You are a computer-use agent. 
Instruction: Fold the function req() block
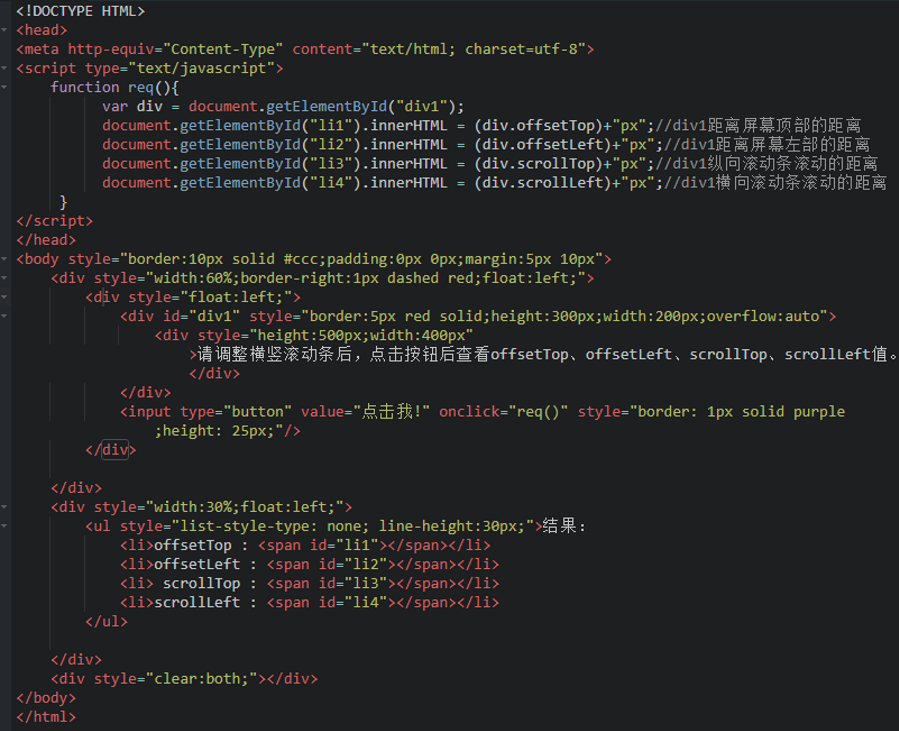tap(4, 87)
